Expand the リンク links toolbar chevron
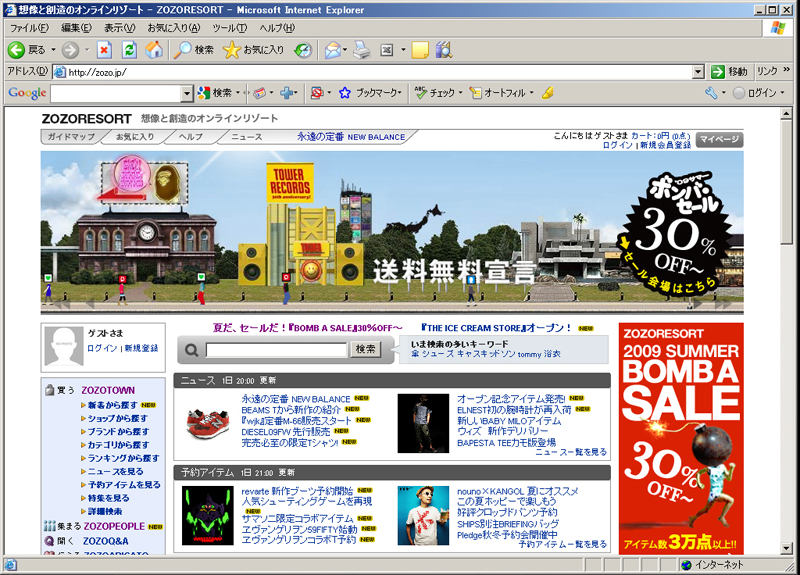800x575 pixels. 786,72
